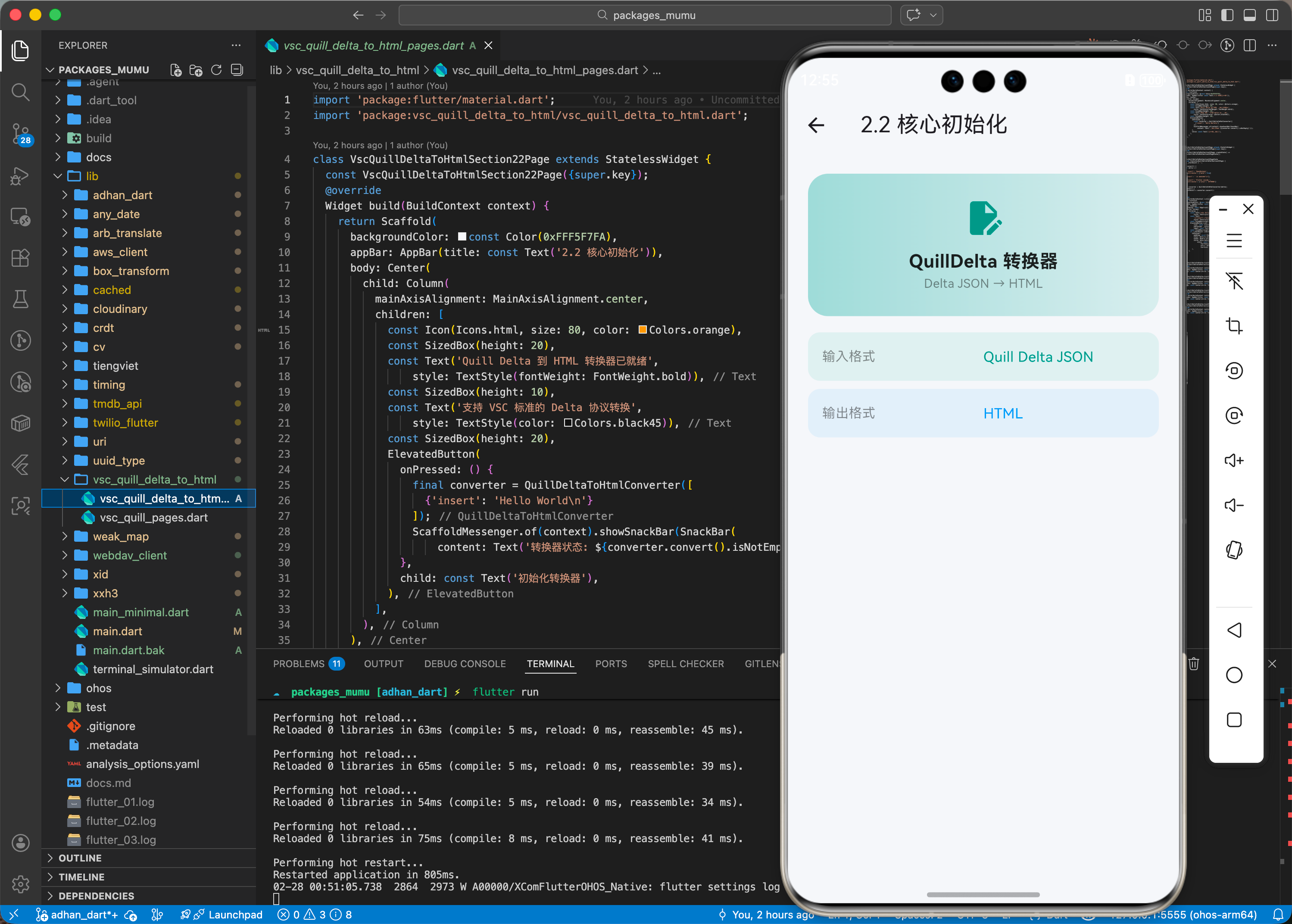Click Go Forward arrow in title bar
The width and height of the screenshot is (1292, 924).
(x=381, y=15)
